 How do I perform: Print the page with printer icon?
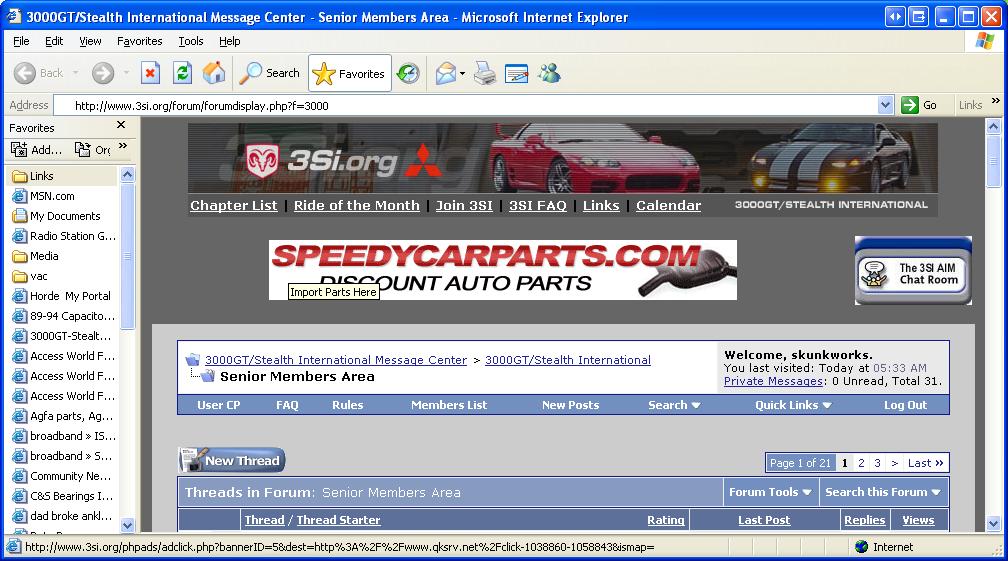(x=485, y=73)
